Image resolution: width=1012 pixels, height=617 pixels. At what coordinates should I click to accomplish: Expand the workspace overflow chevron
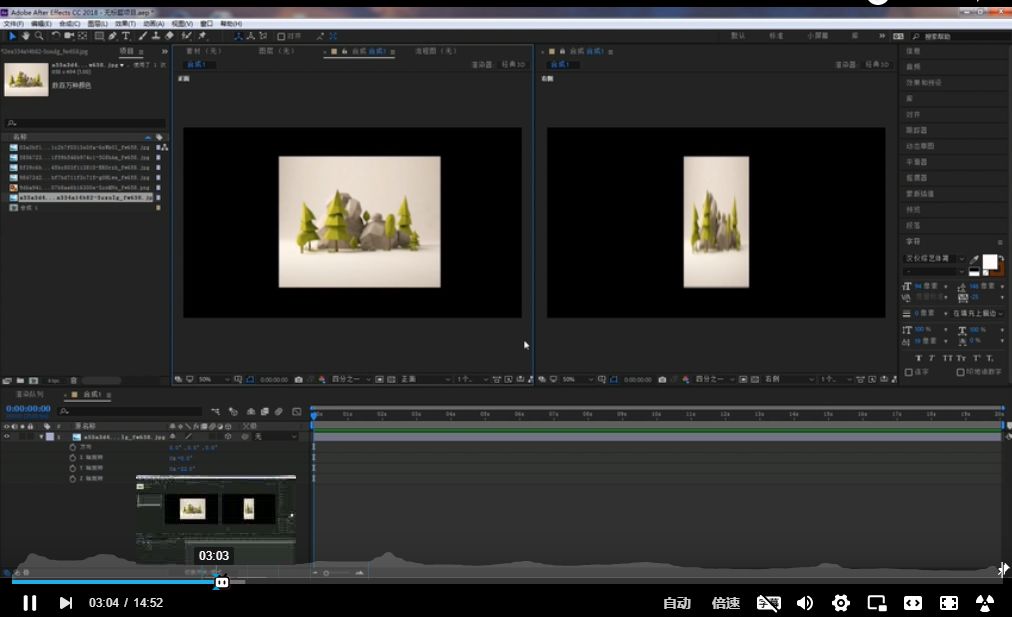coord(882,36)
